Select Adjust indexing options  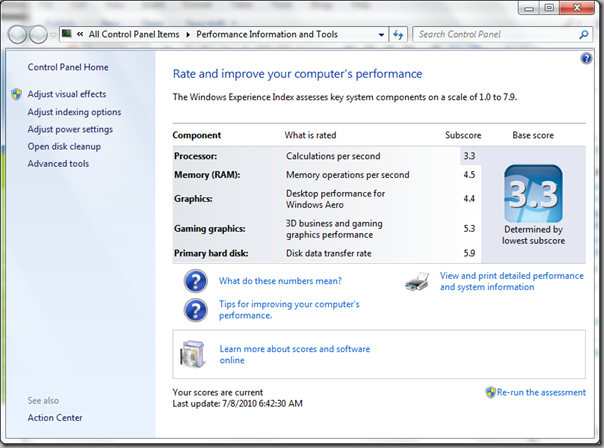pos(74,112)
